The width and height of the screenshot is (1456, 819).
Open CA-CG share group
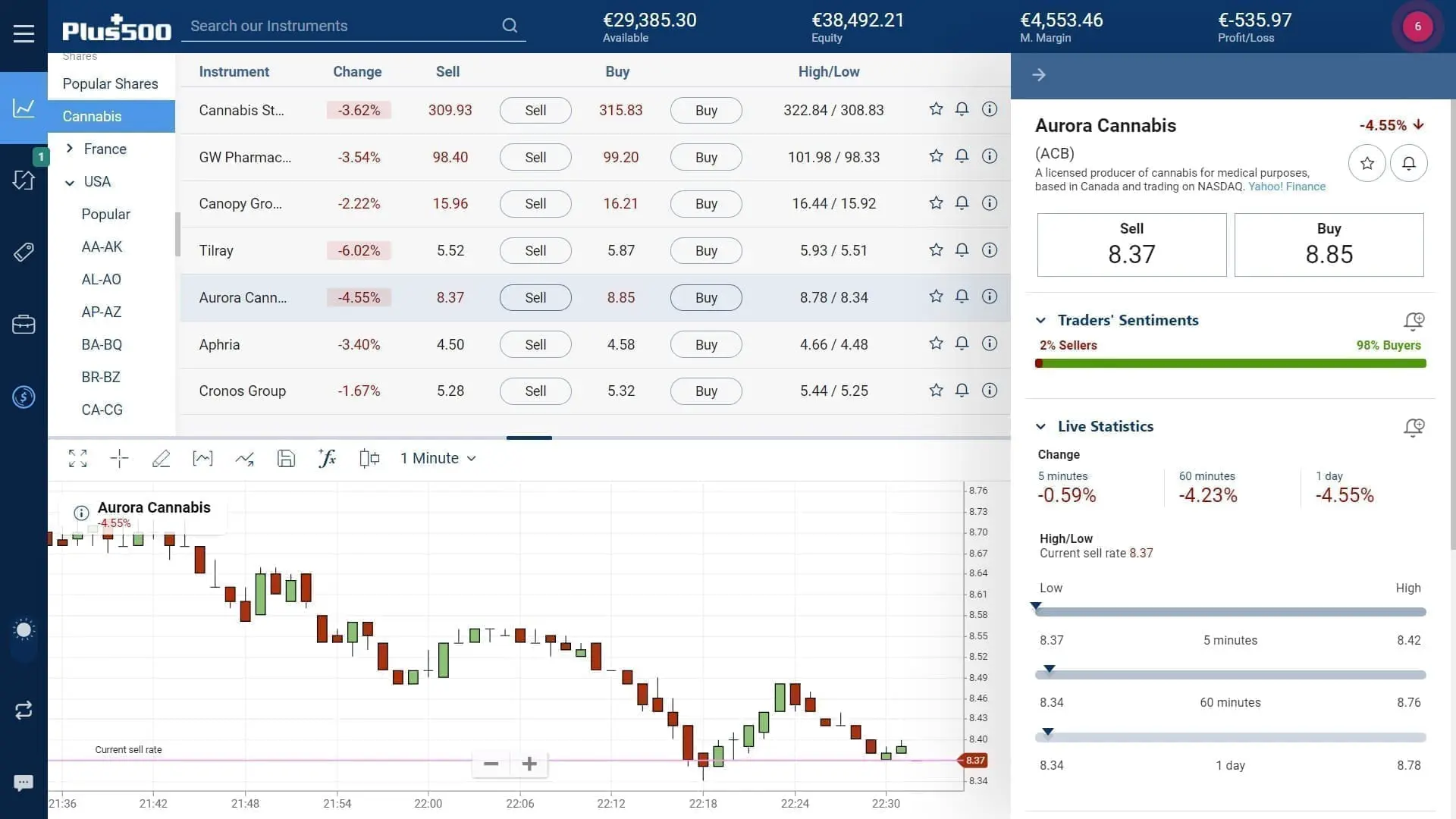click(102, 409)
